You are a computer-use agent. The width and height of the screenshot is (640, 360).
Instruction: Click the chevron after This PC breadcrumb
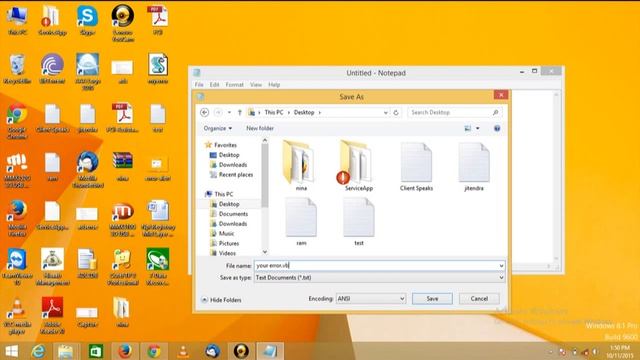289,112
